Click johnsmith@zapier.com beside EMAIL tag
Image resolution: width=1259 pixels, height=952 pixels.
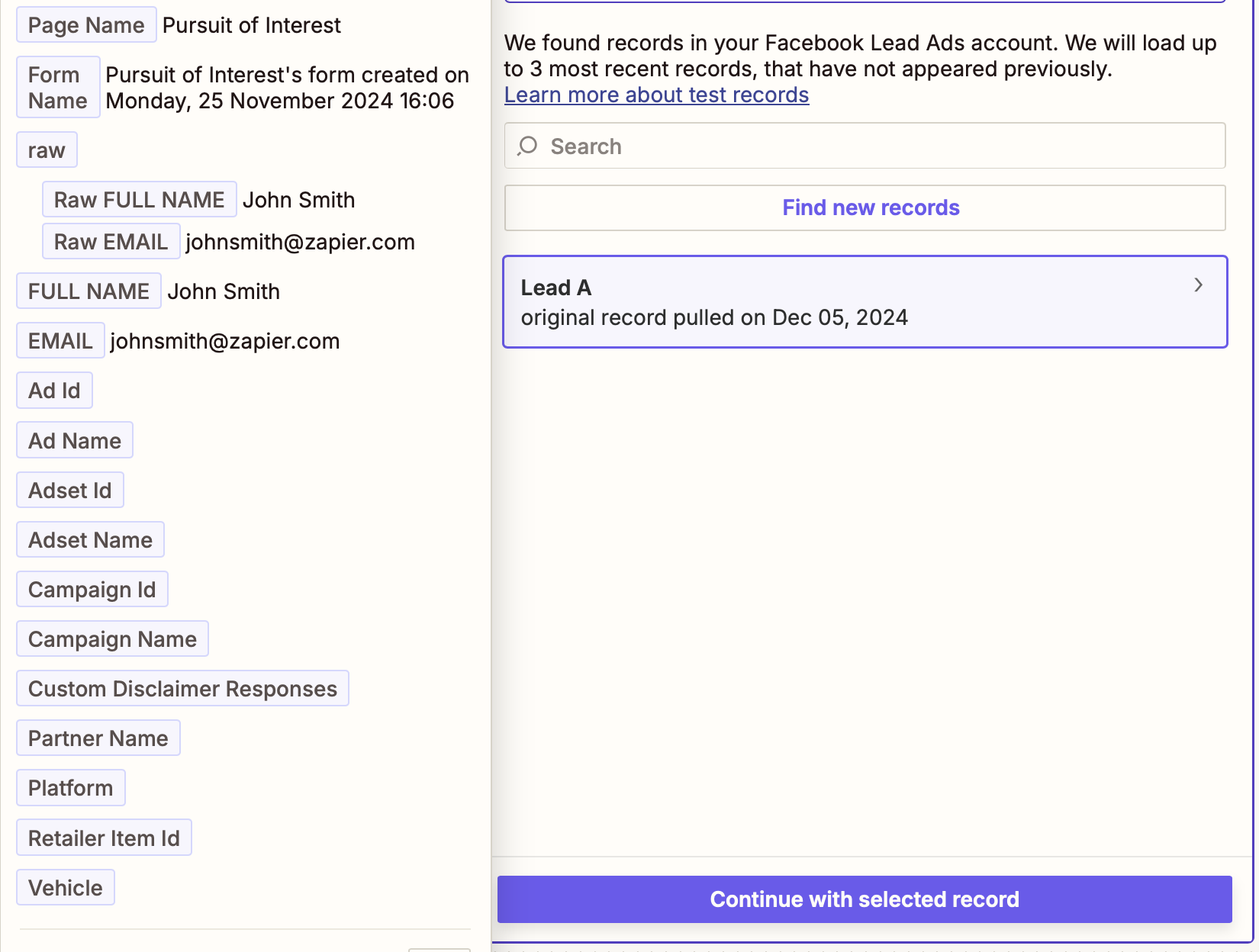click(225, 341)
